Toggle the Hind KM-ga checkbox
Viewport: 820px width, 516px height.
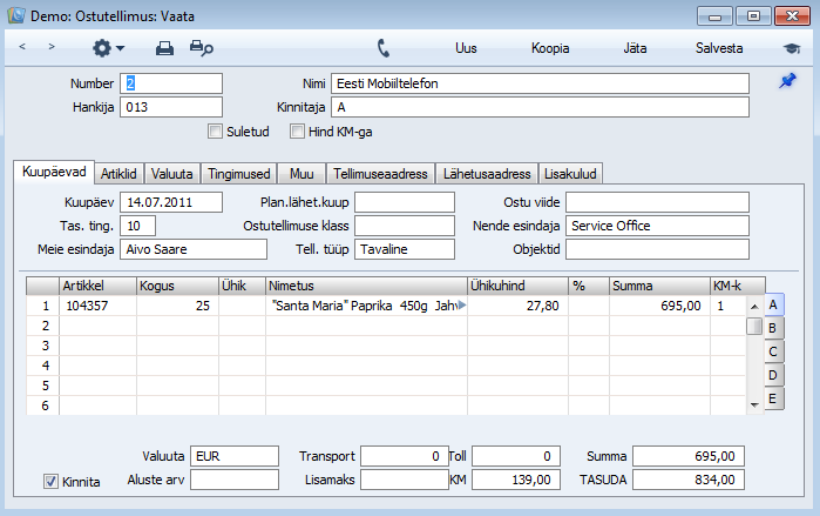[x=297, y=131]
